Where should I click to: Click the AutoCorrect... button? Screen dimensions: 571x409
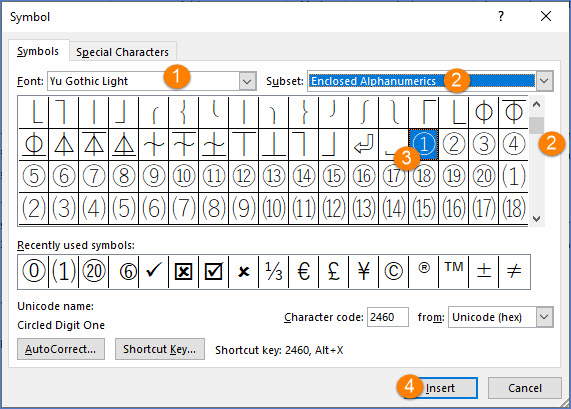(x=60, y=349)
